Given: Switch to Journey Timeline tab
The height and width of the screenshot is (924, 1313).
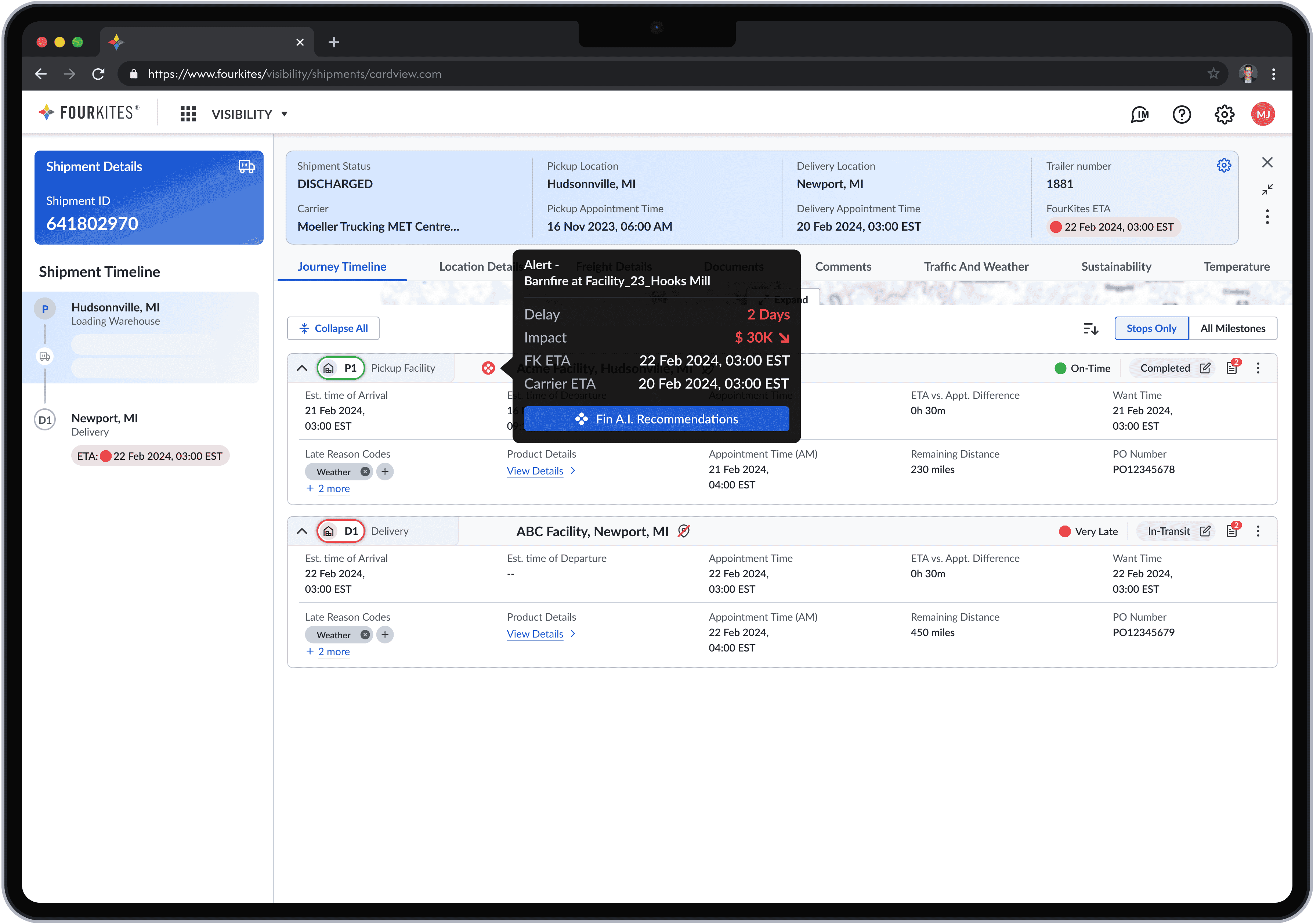Looking at the screenshot, I should click(342, 267).
